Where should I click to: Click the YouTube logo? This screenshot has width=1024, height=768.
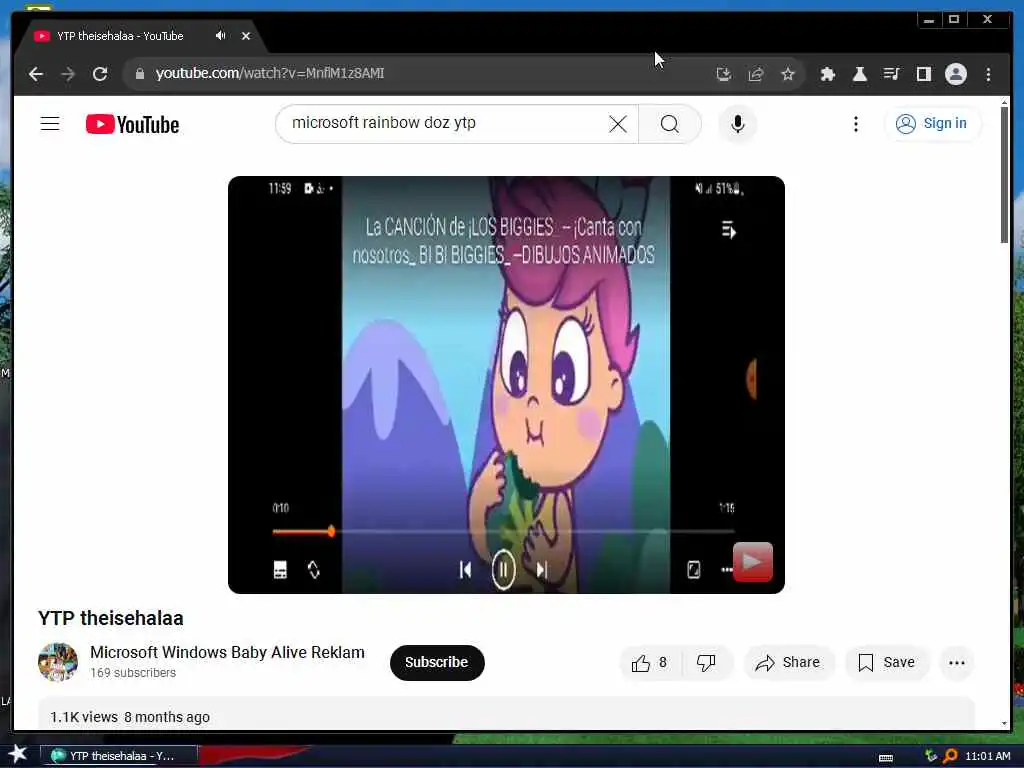(x=133, y=124)
